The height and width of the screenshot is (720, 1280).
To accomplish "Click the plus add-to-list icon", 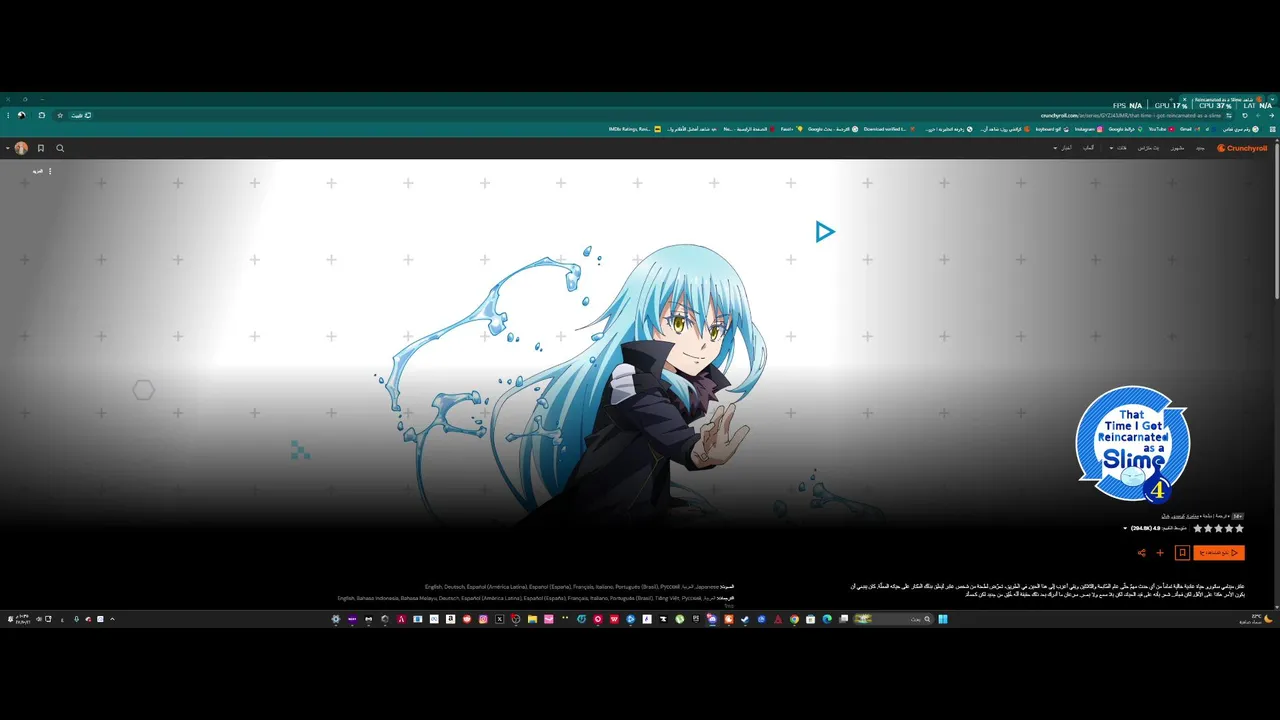I will click(1160, 552).
